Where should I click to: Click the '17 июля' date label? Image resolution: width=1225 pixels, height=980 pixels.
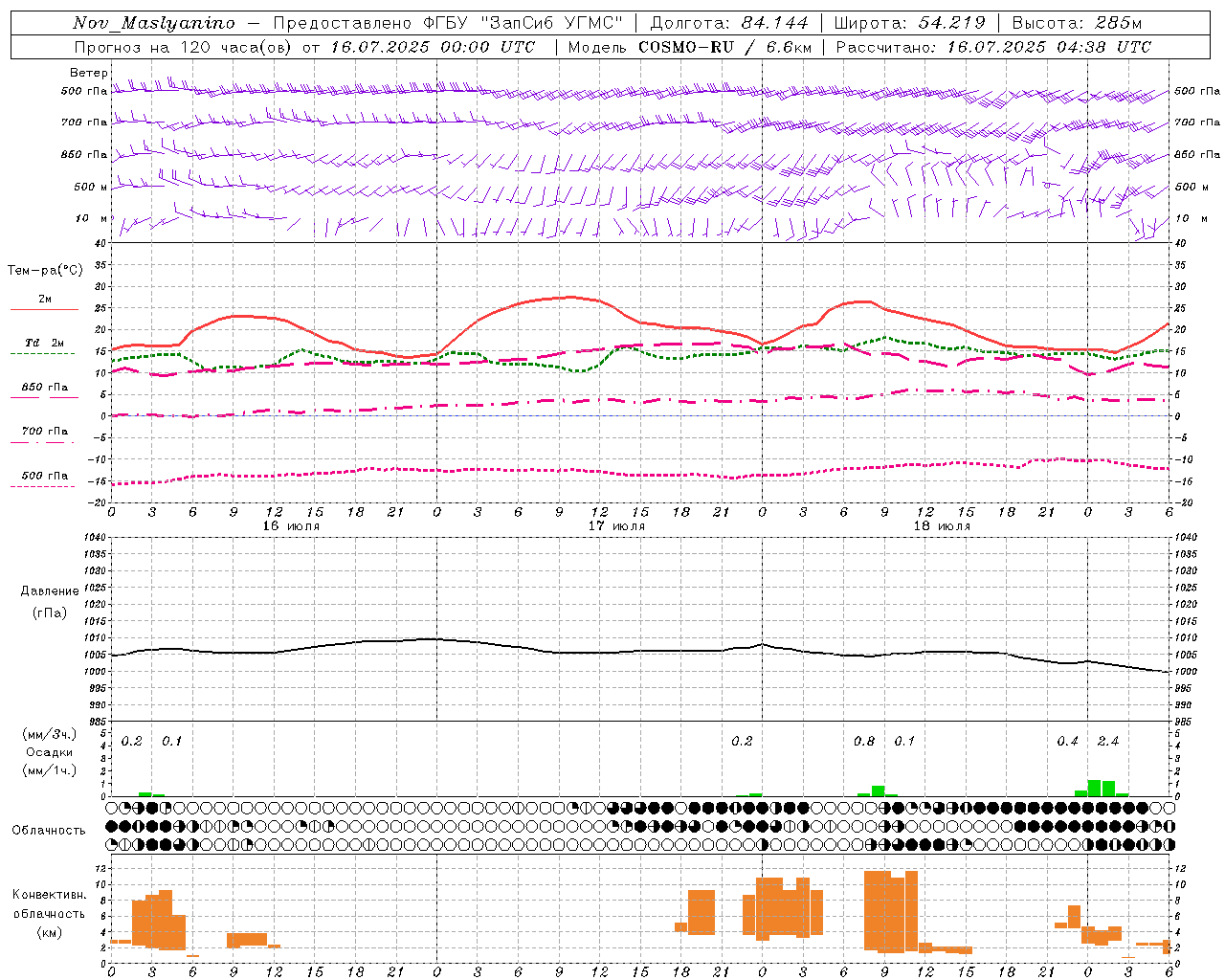click(616, 526)
